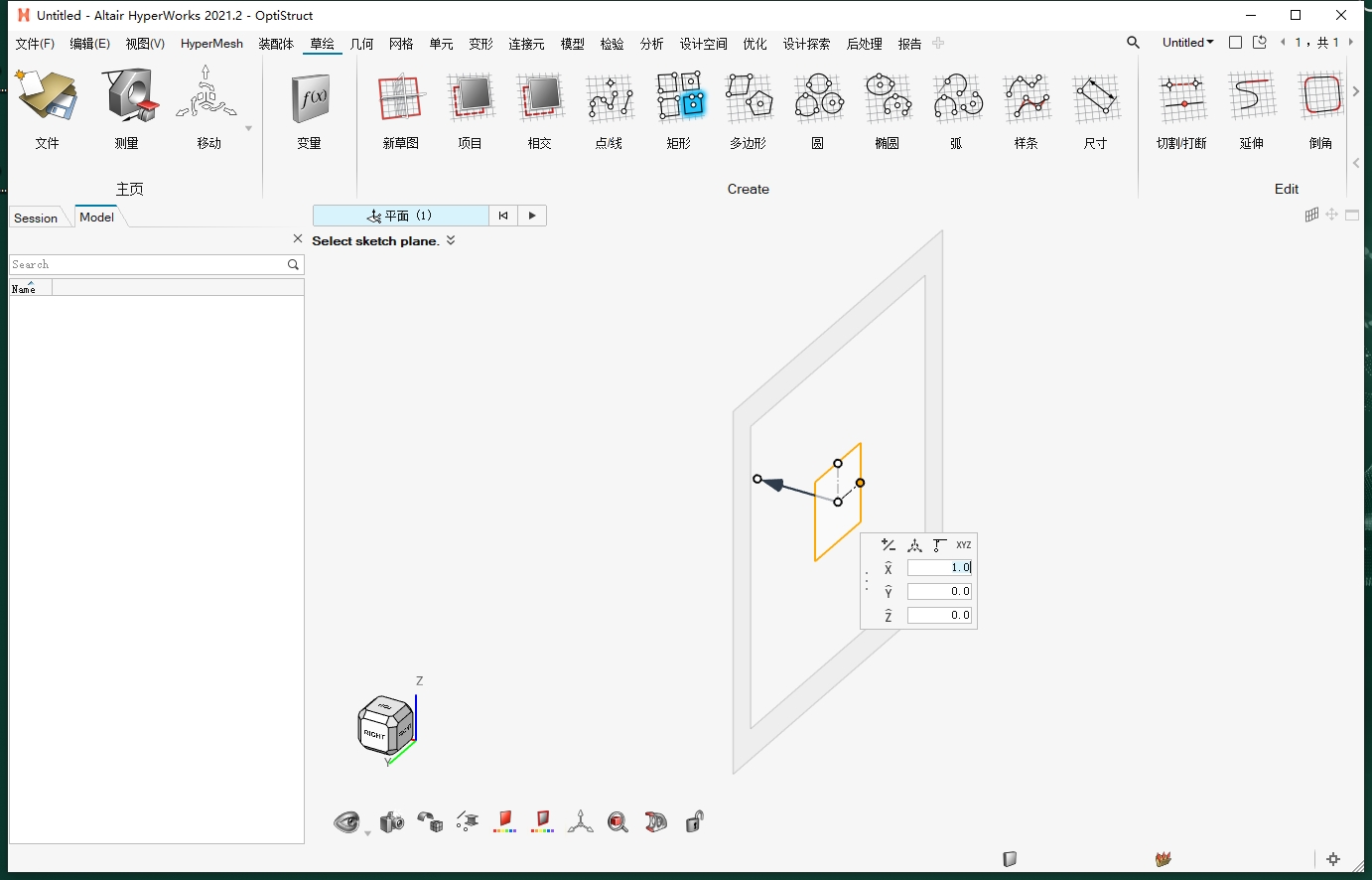Choose the 点/线 (Points/Lines) tool
Image resolution: width=1372 pixels, height=880 pixels.
tap(610, 111)
